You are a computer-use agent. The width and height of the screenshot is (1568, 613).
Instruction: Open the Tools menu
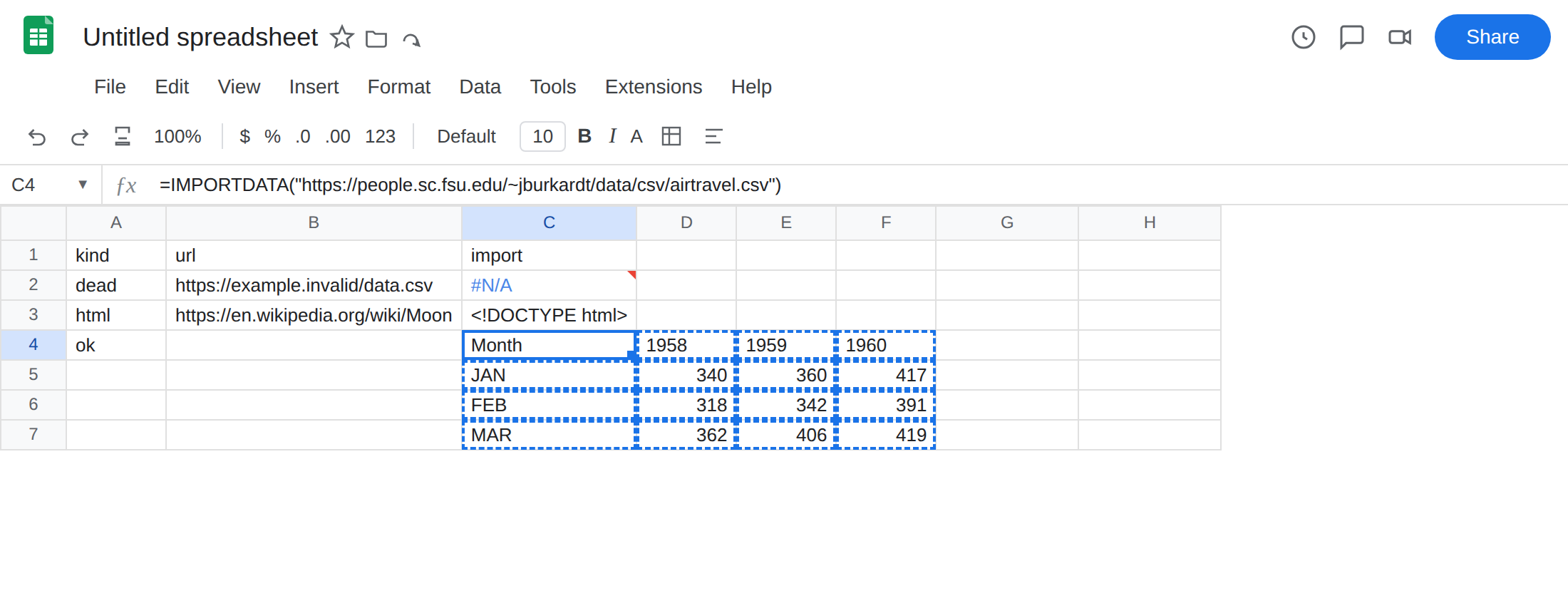click(553, 87)
